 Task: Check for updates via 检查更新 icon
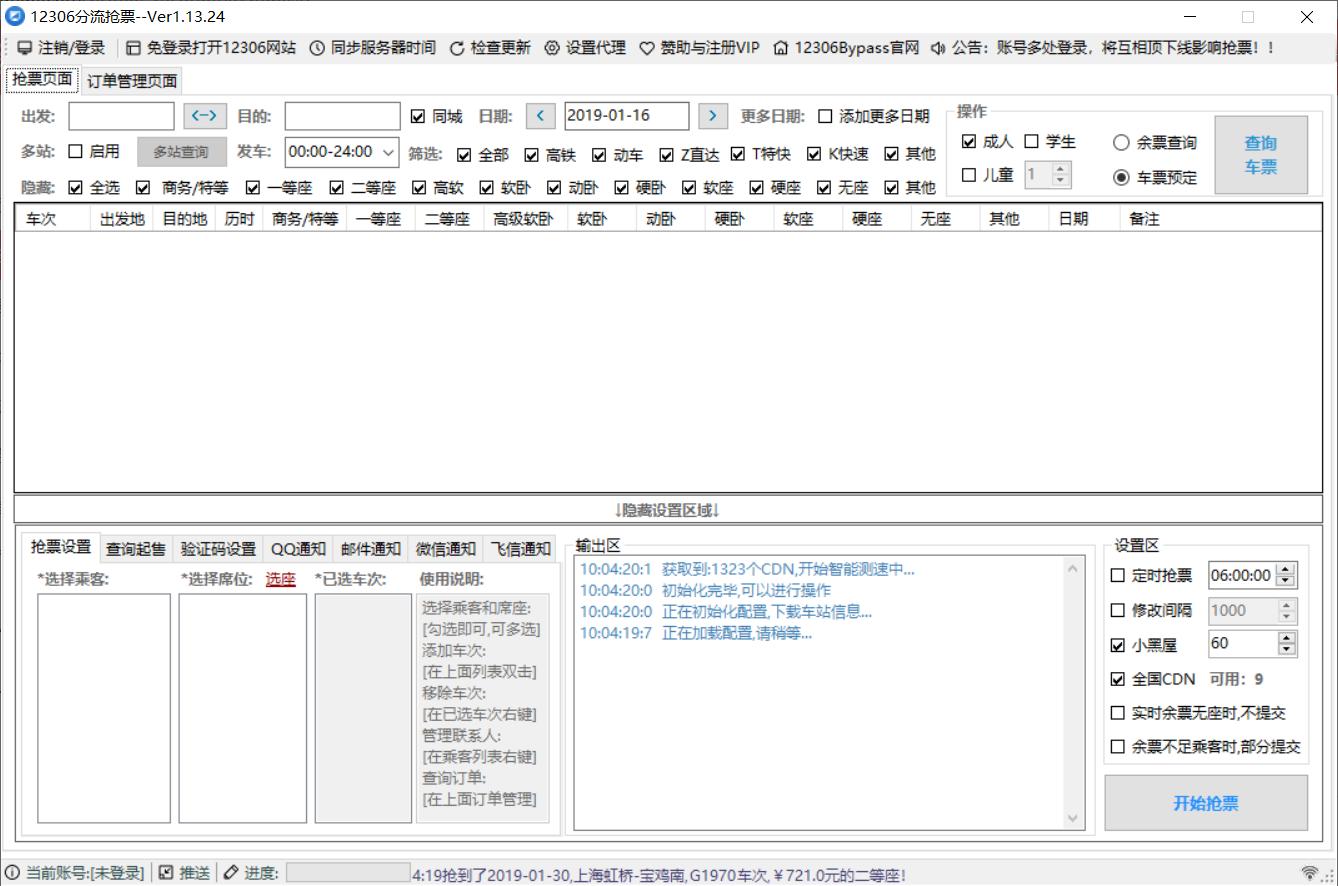click(456, 47)
